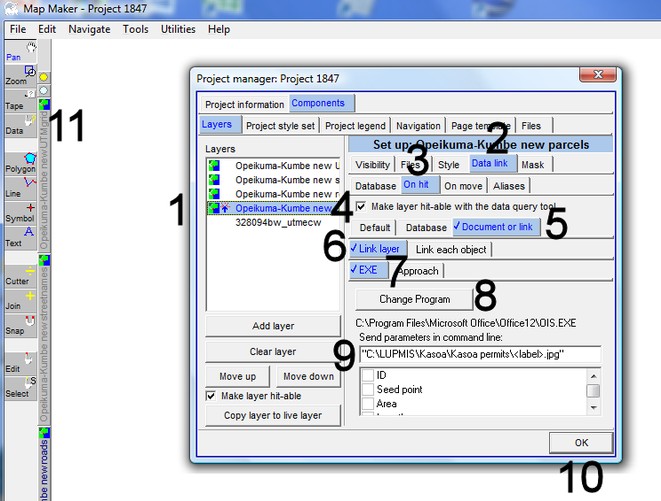Open the Mask tab

point(532,164)
